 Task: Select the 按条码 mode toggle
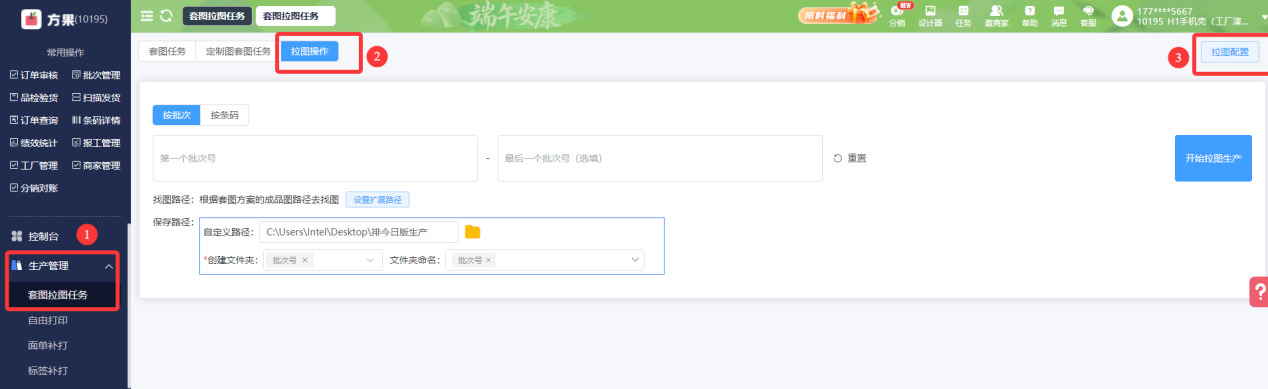(224, 115)
